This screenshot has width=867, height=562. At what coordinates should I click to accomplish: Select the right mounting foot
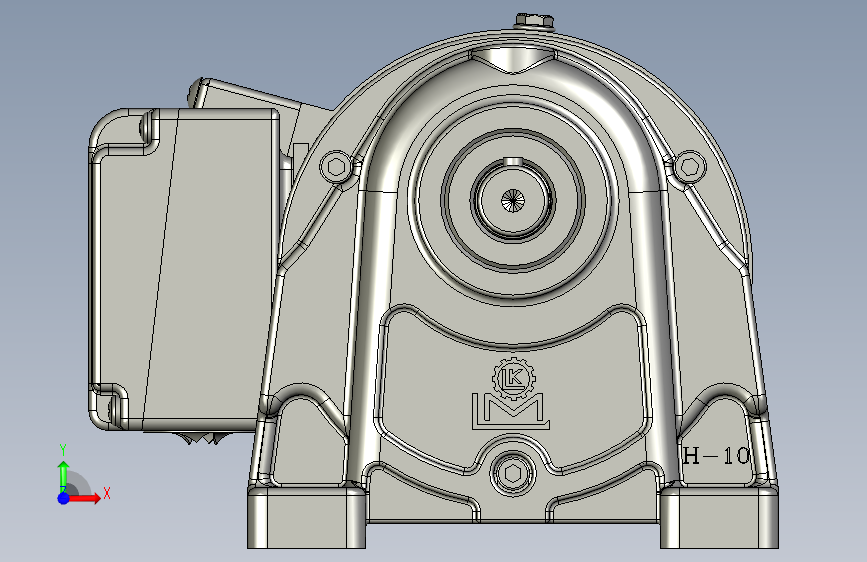tap(719, 518)
